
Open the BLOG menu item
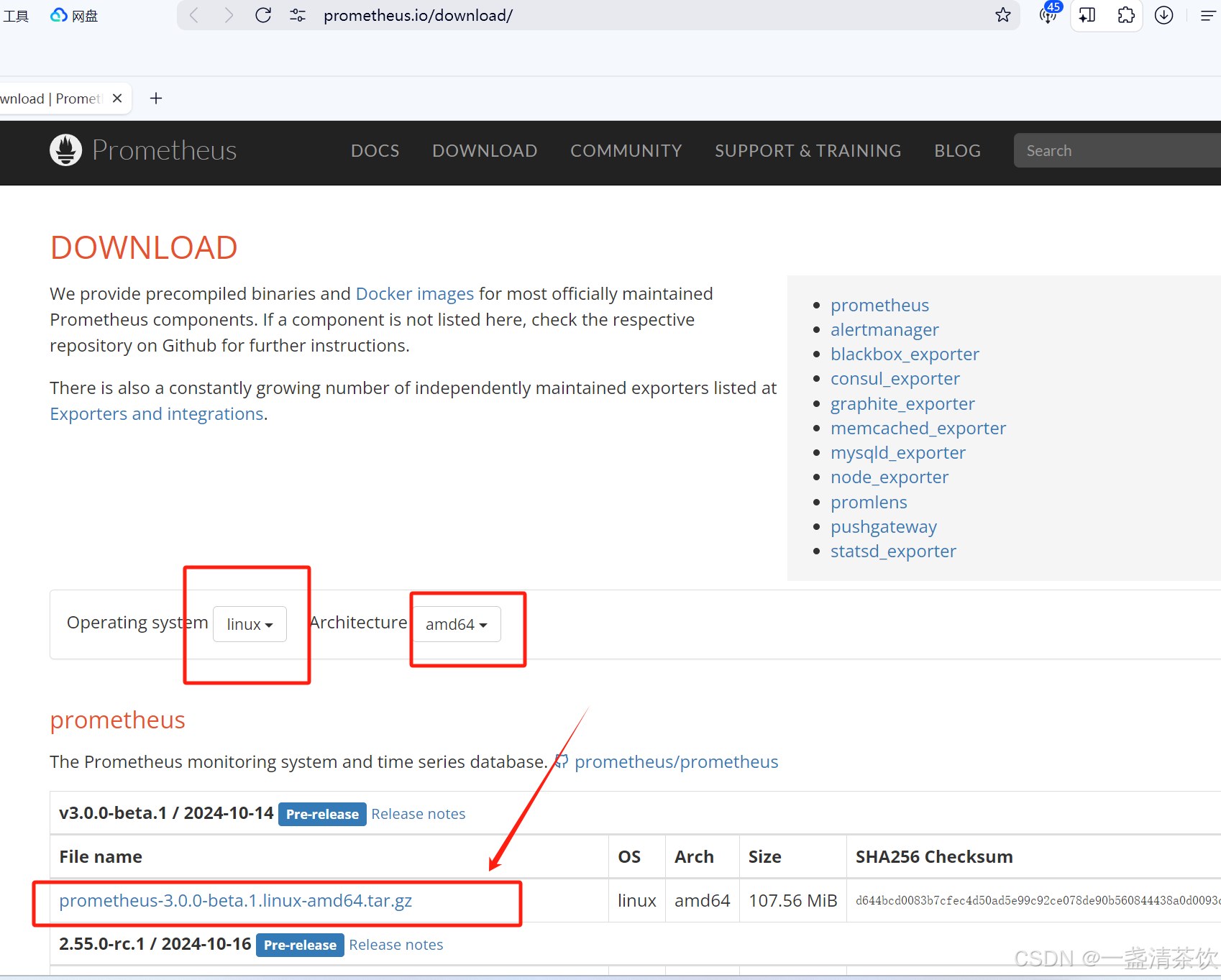click(x=957, y=151)
